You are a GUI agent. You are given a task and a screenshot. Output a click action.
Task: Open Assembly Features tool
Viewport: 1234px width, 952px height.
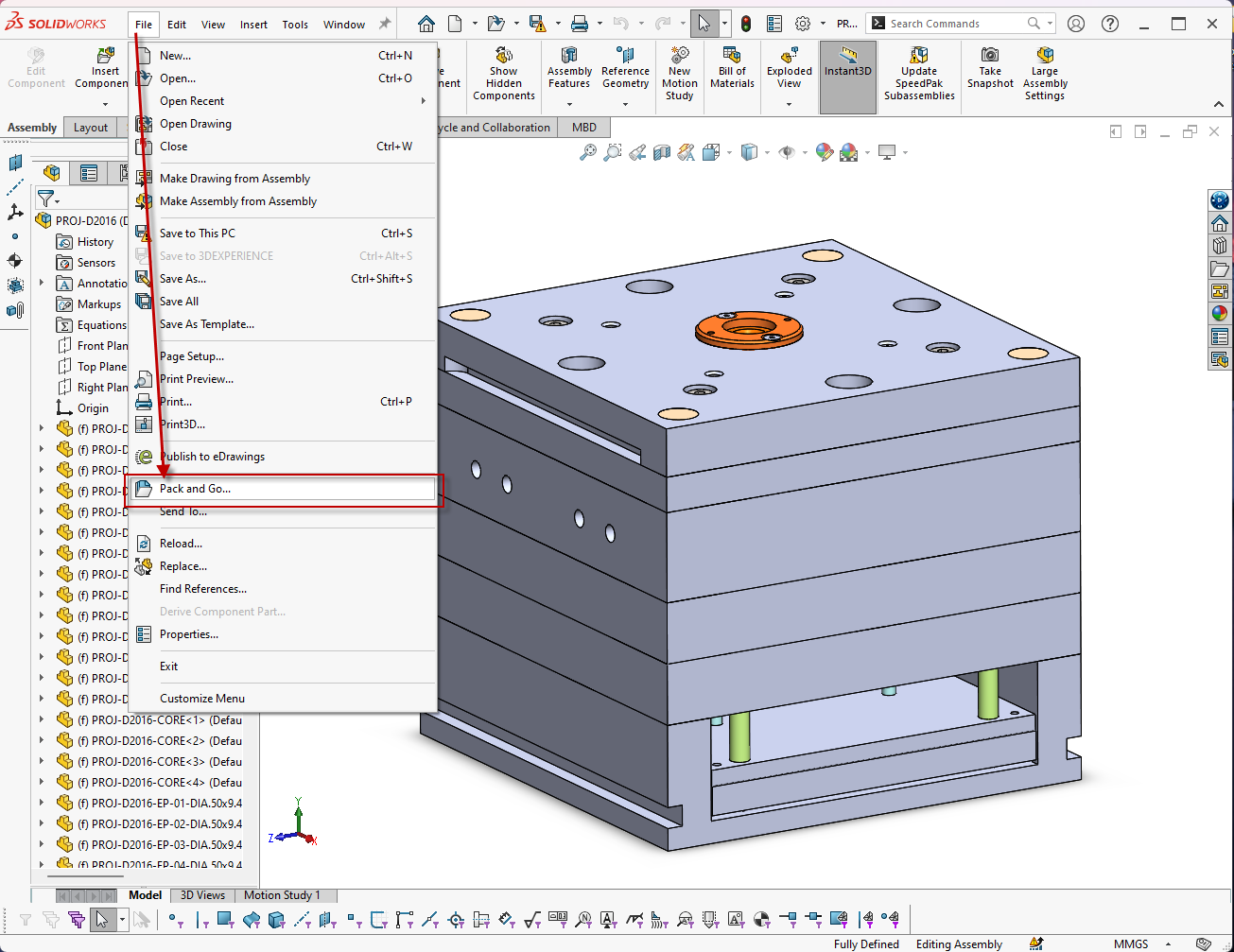click(x=569, y=67)
